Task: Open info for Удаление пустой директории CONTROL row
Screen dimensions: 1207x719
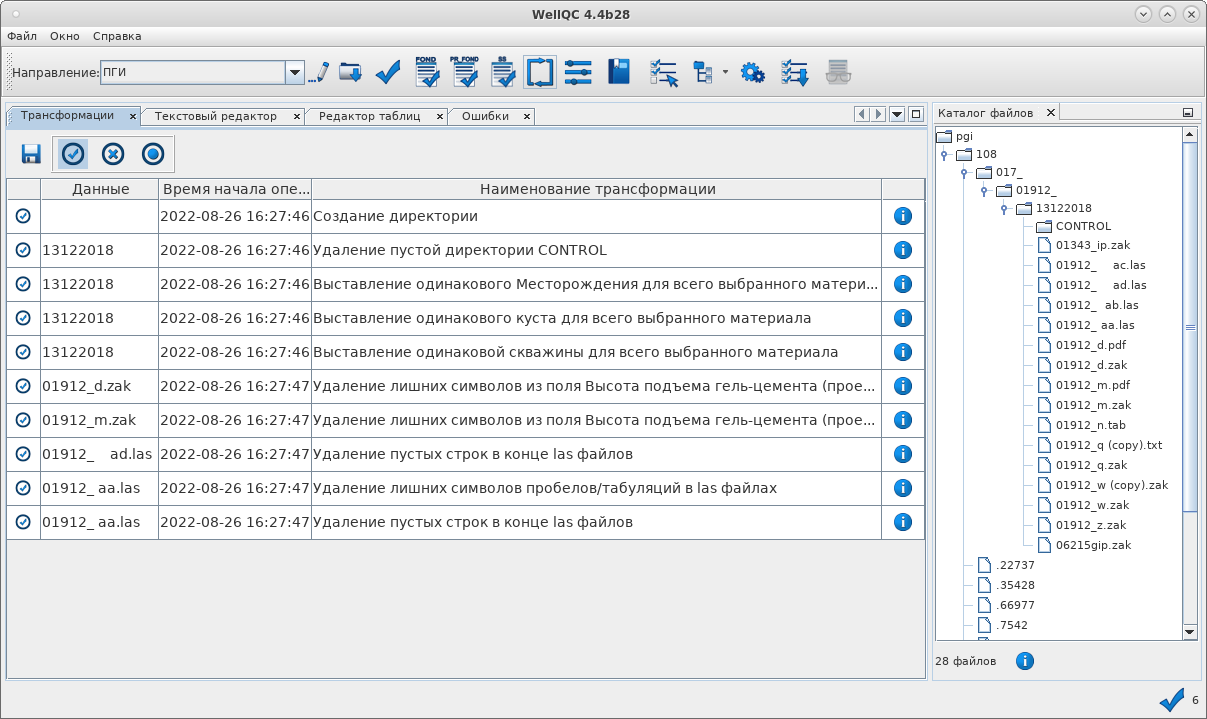Action: 903,250
